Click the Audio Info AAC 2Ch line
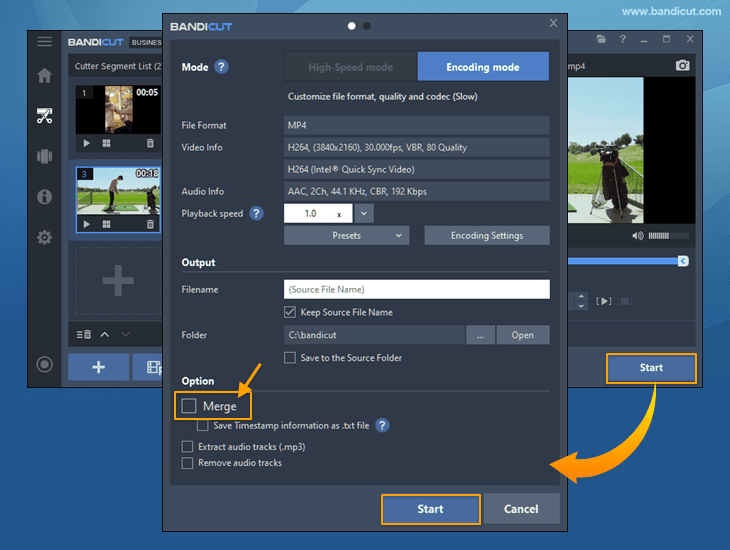The height and width of the screenshot is (550, 730). pos(417,191)
